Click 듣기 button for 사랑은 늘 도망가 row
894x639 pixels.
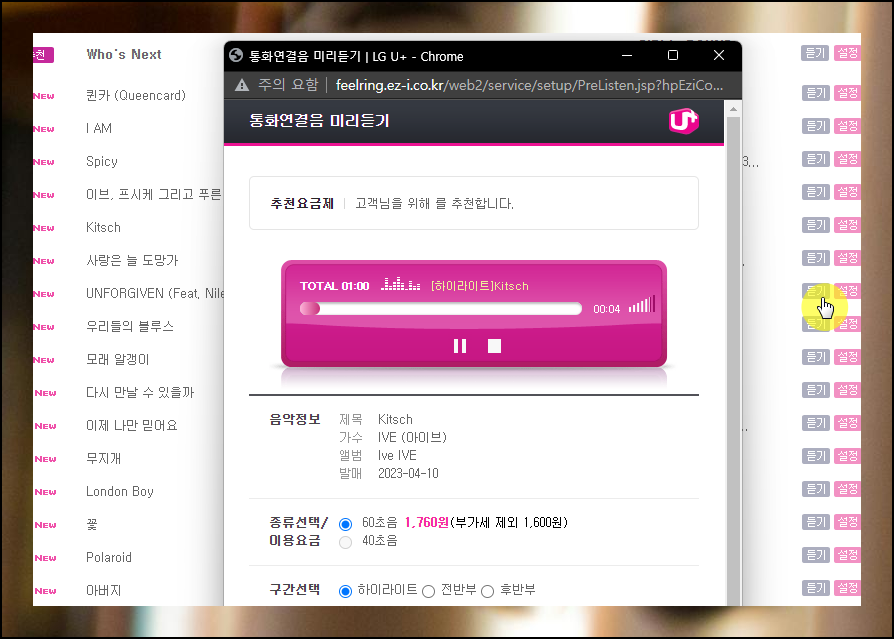(815, 258)
